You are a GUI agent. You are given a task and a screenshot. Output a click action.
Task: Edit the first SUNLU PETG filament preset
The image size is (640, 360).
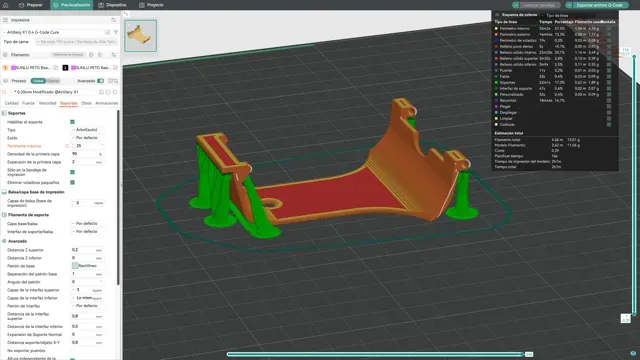pyautogui.click(x=56, y=67)
